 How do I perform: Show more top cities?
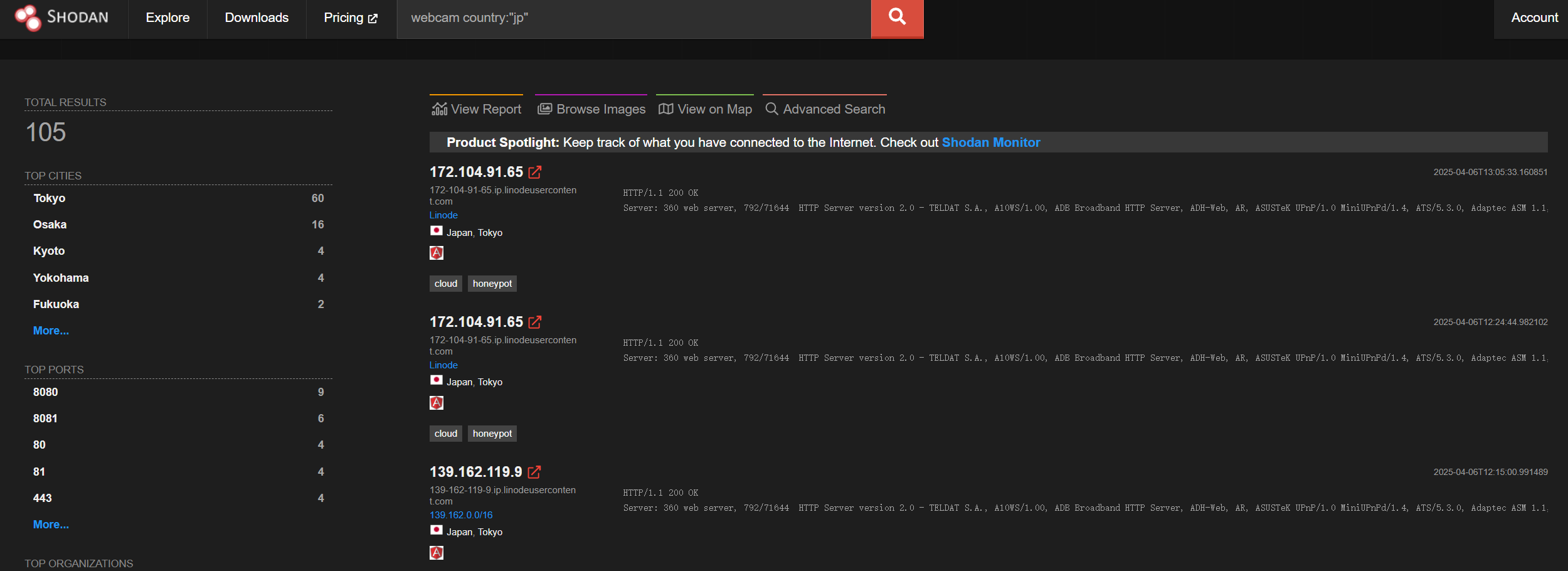click(x=51, y=331)
